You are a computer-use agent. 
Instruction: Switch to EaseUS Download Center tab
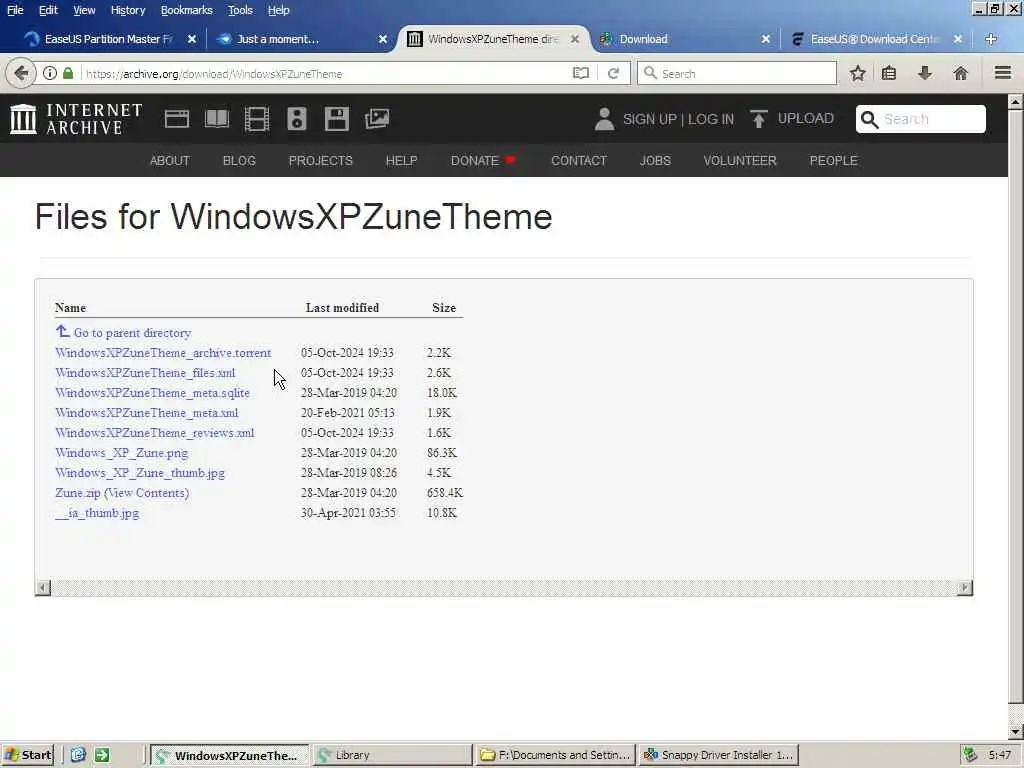coord(875,39)
